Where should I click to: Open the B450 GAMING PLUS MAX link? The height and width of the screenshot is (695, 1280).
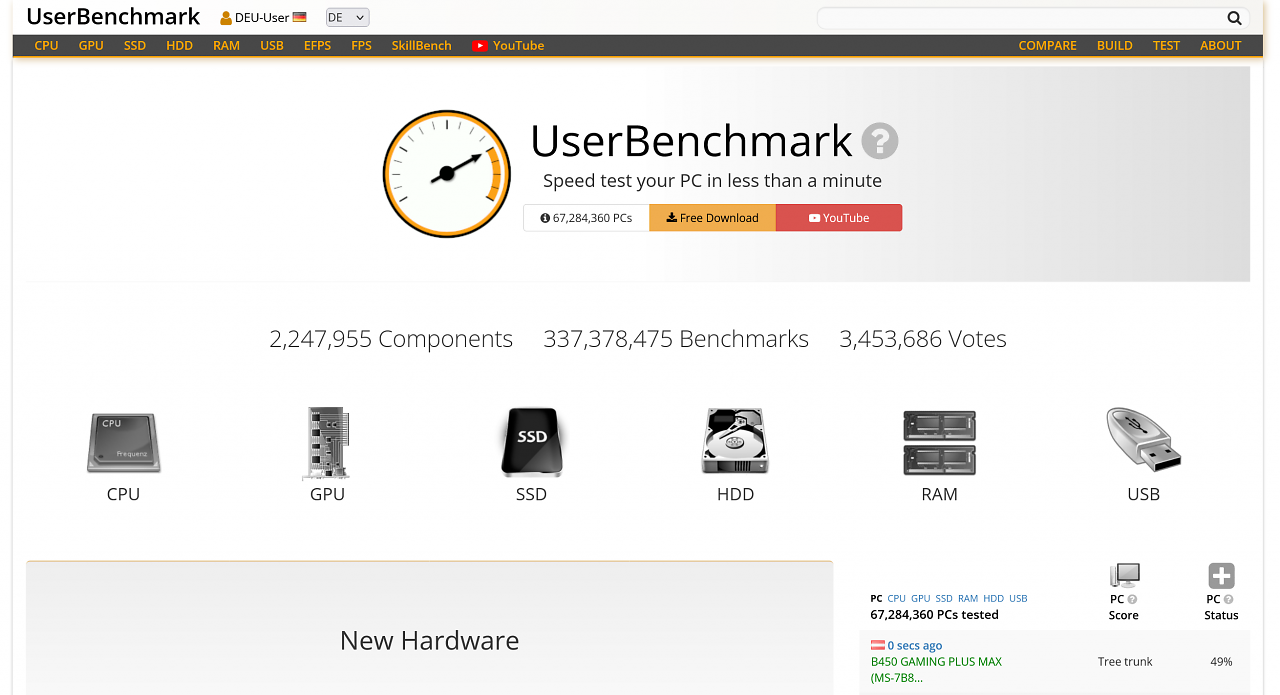[936, 670]
